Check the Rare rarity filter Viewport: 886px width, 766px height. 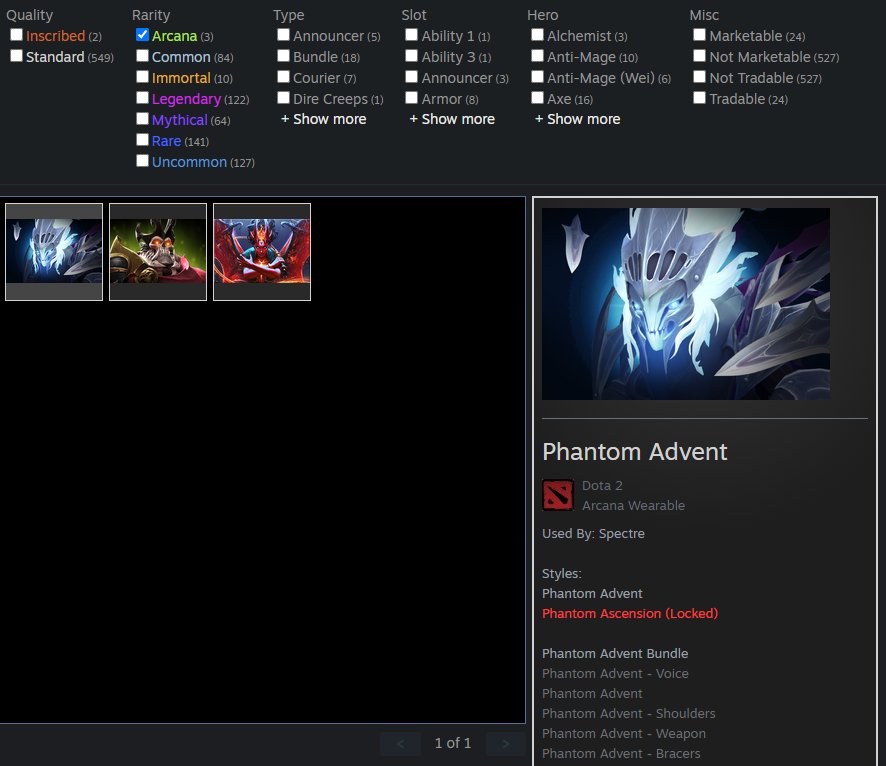[142, 140]
